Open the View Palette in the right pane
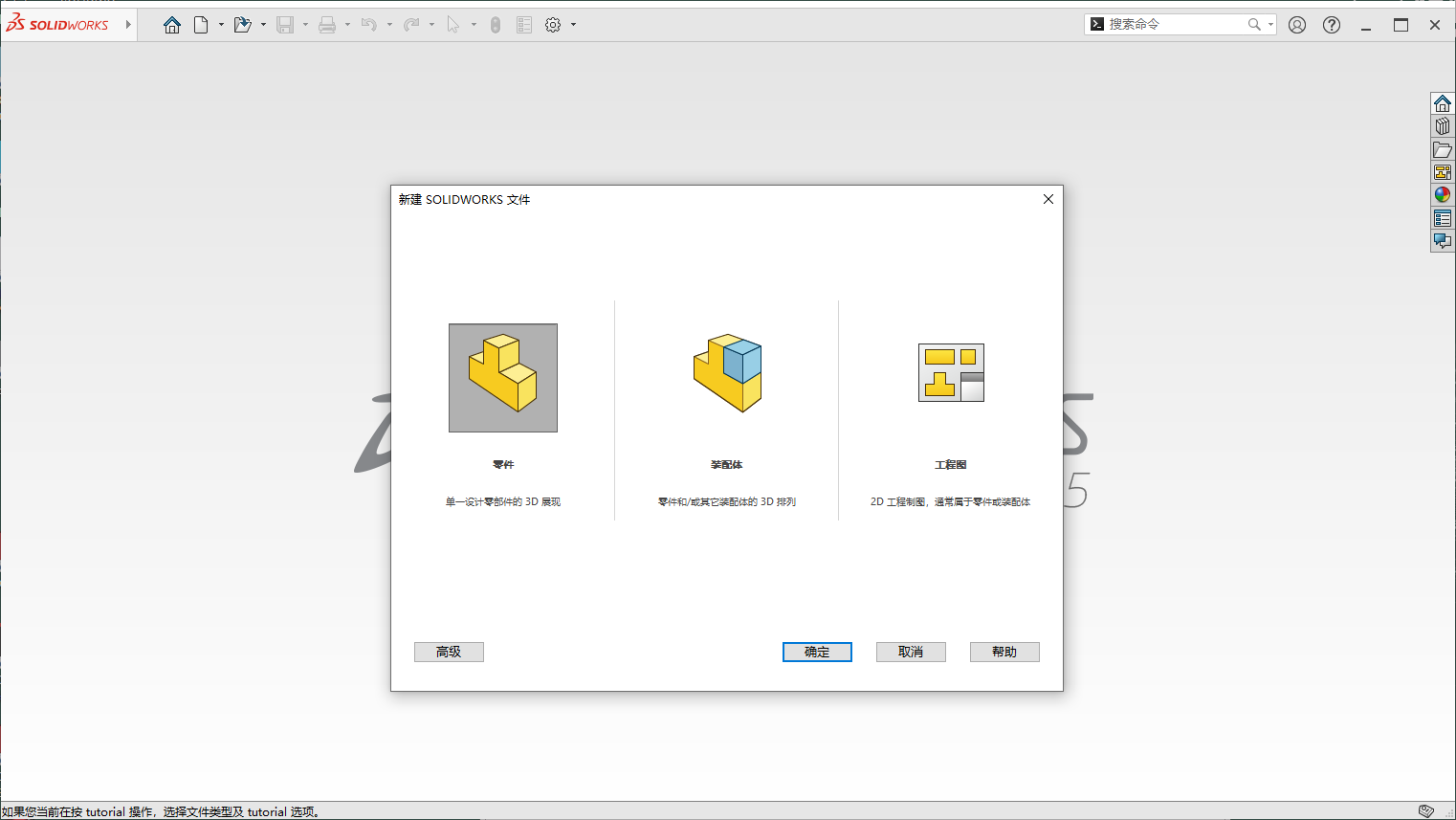The height and width of the screenshot is (820, 1456). click(x=1442, y=171)
